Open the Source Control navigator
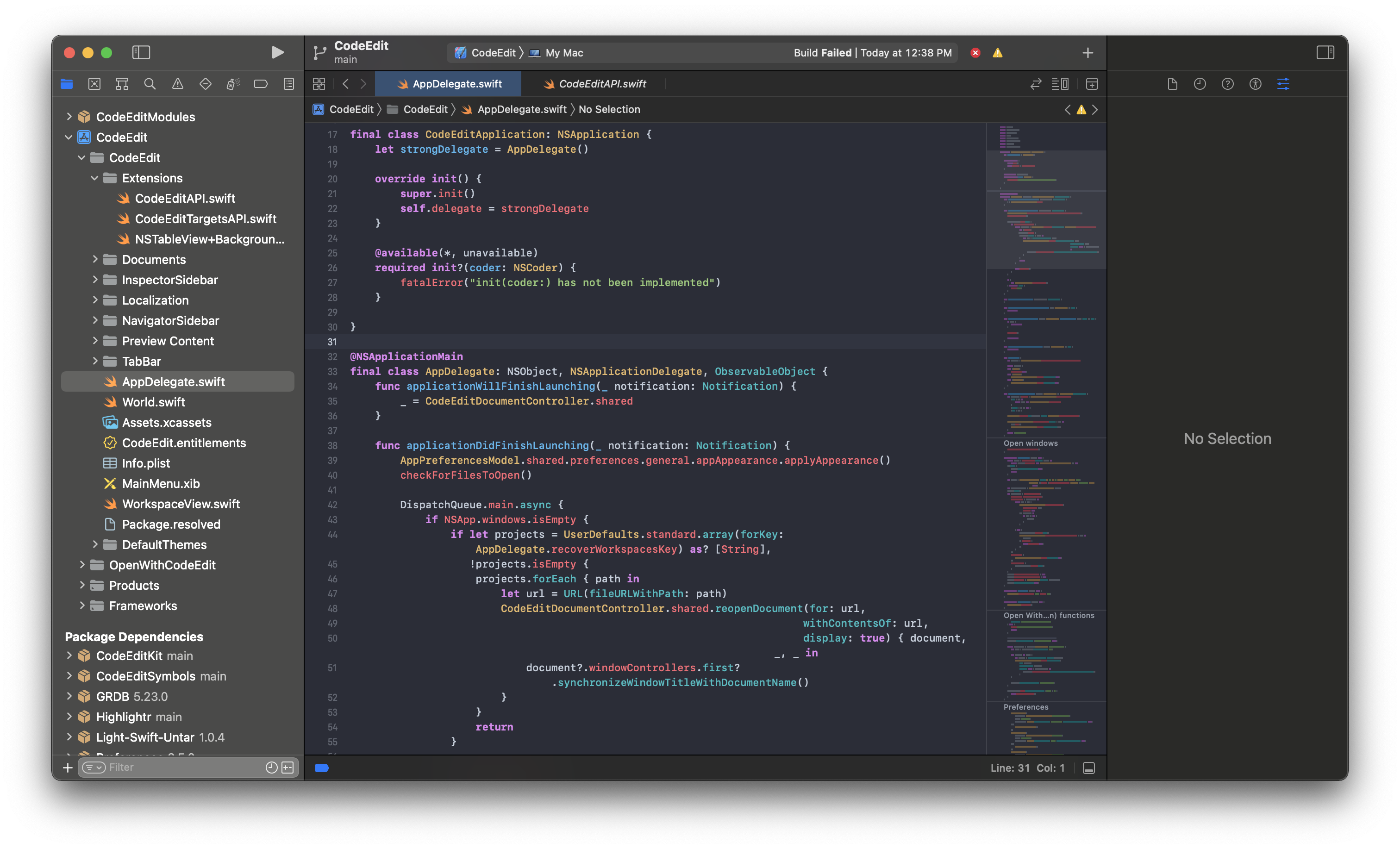 point(94,84)
